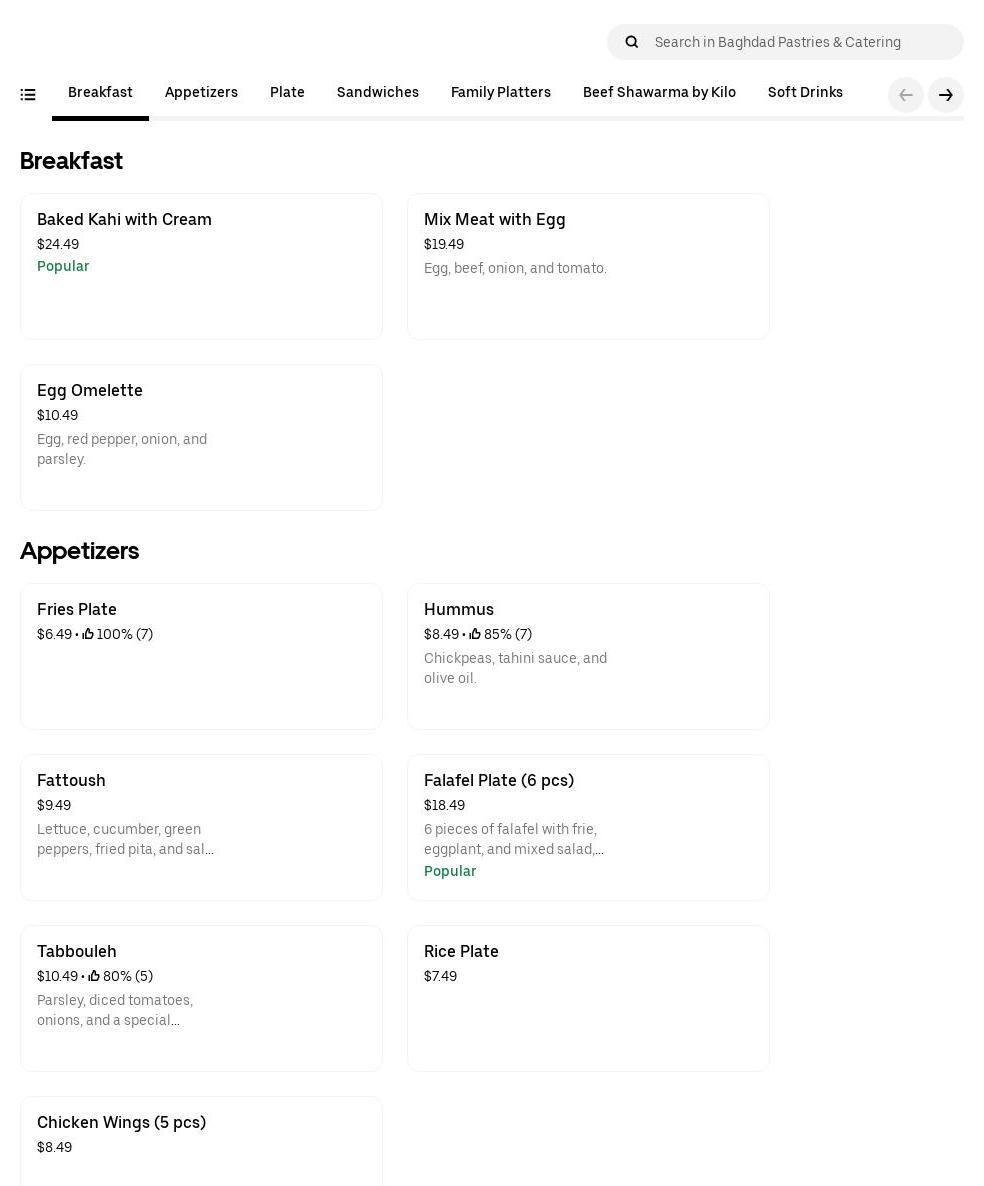Click the left arrow category scroll button
Image resolution: width=984 pixels, height=1186 pixels.
(906, 95)
